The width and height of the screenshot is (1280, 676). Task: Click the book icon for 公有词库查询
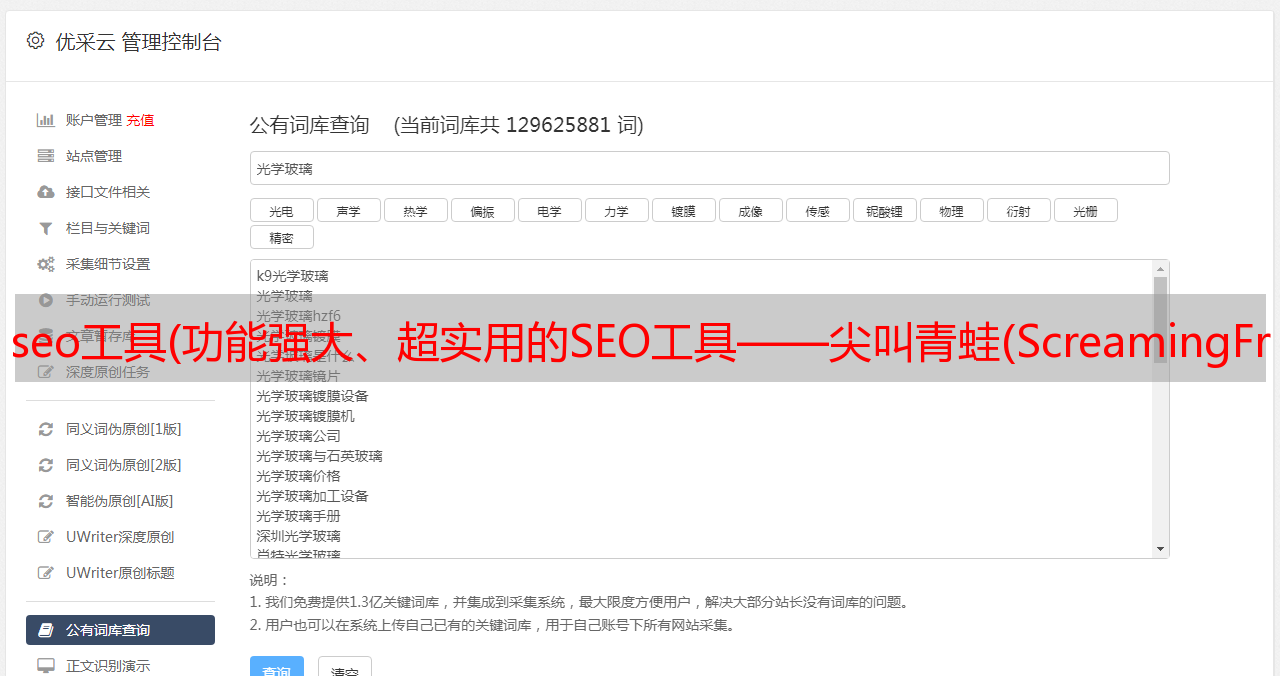[x=46, y=630]
